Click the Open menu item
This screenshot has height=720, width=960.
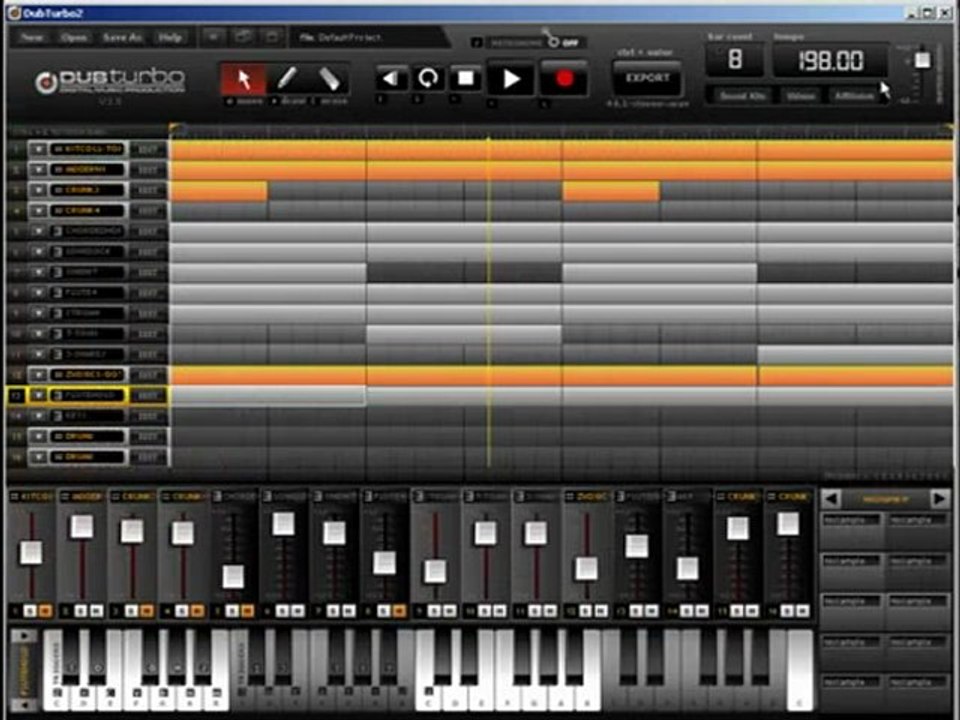[73, 37]
